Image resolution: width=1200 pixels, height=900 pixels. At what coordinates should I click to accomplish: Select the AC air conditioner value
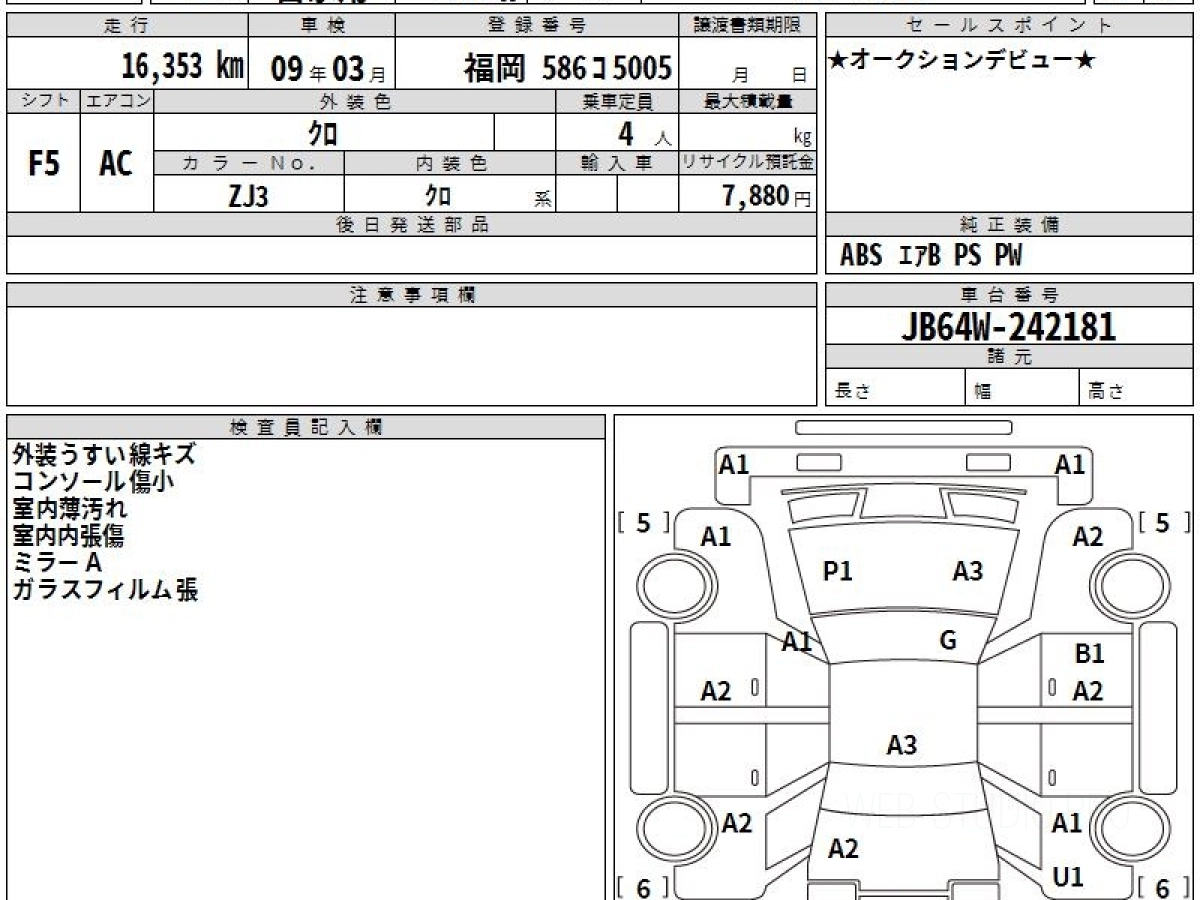(116, 164)
